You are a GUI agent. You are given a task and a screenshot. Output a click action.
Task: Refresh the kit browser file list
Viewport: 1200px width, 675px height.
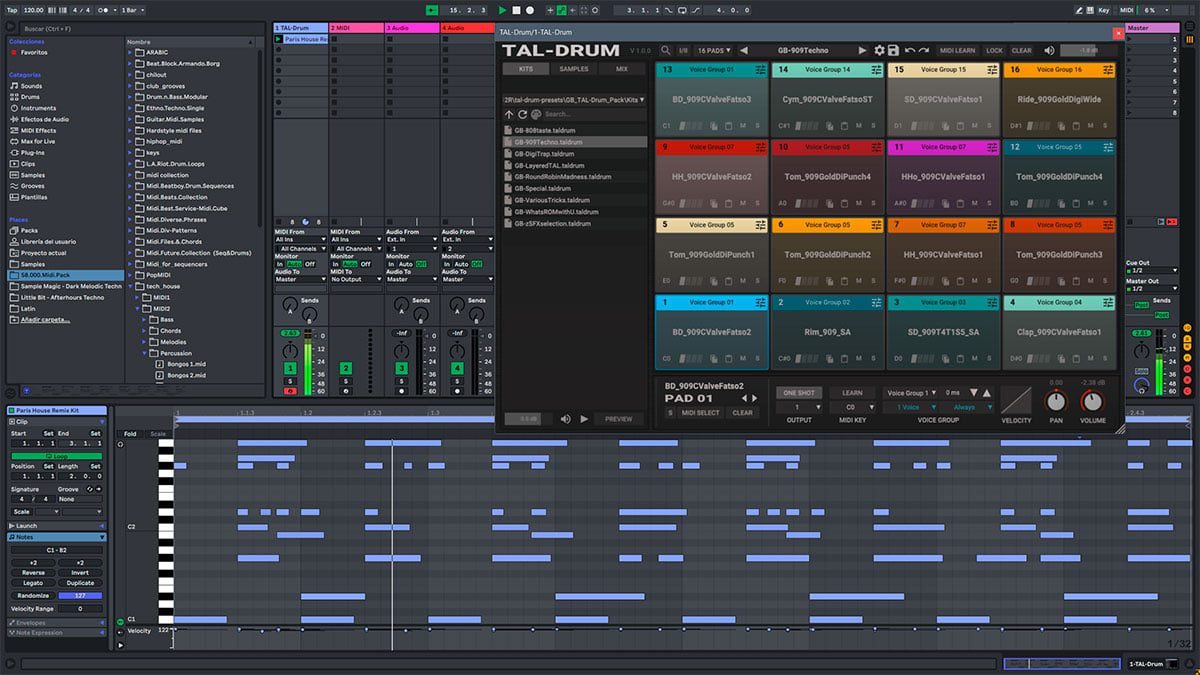click(522, 114)
